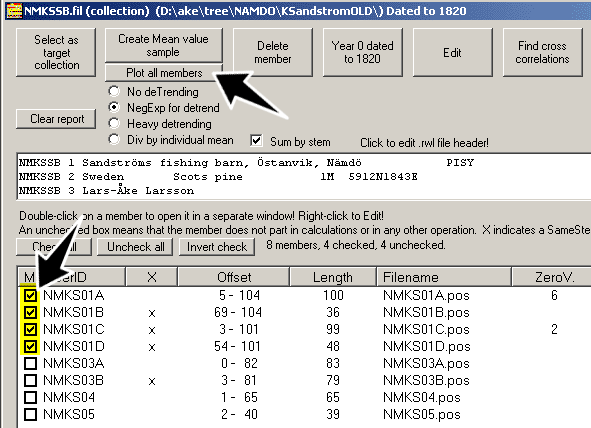Click the application icon in the title bar
The image size is (591, 428).
14,11
